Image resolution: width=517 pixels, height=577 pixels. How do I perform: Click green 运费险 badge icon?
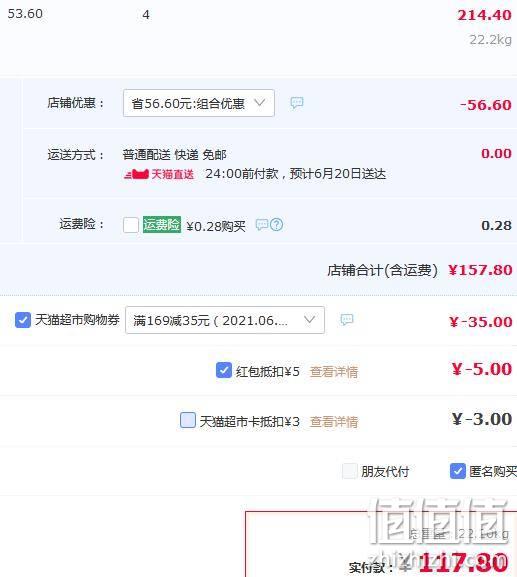(x=162, y=224)
